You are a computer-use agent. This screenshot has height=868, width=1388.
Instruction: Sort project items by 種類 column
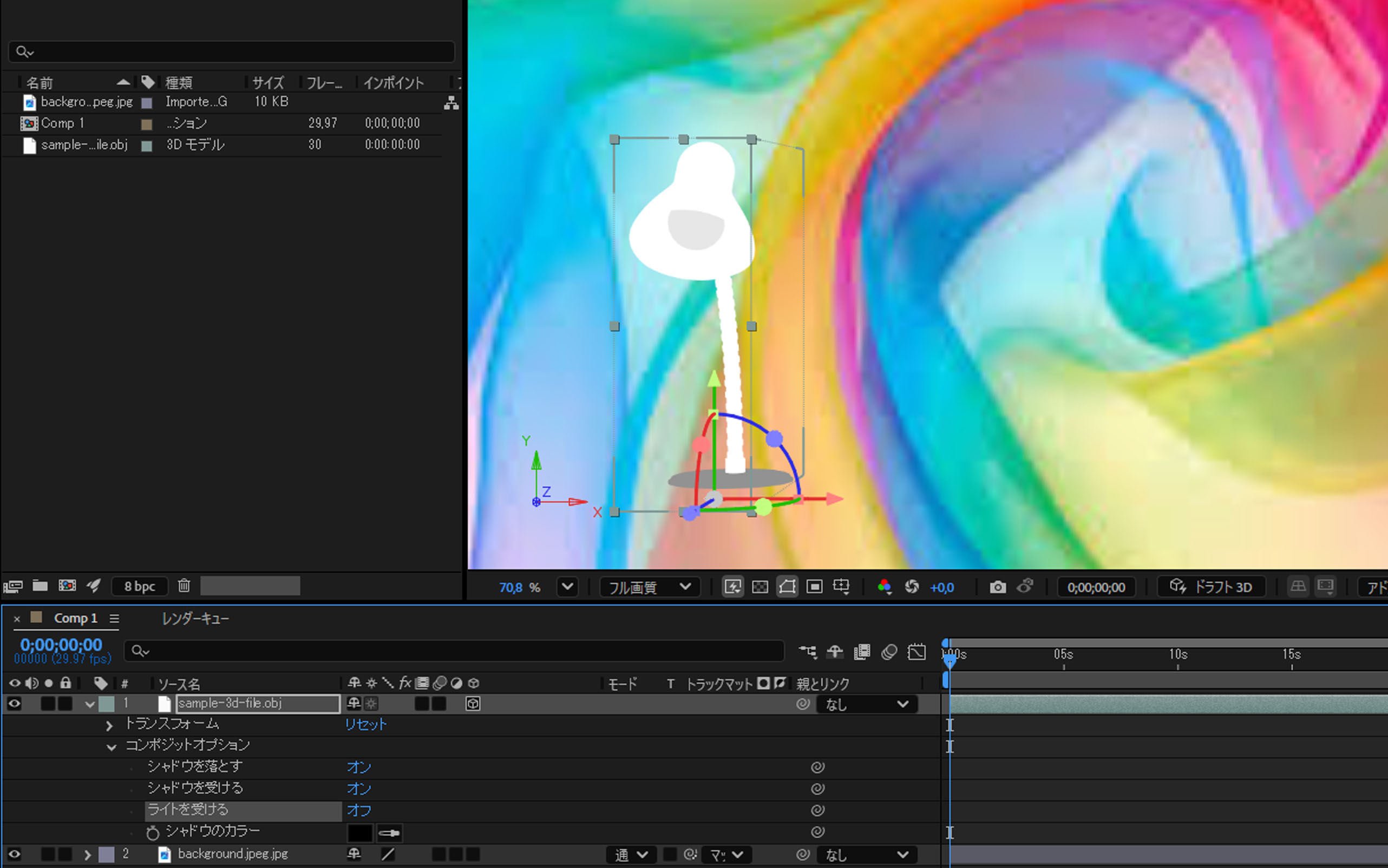point(179,83)
